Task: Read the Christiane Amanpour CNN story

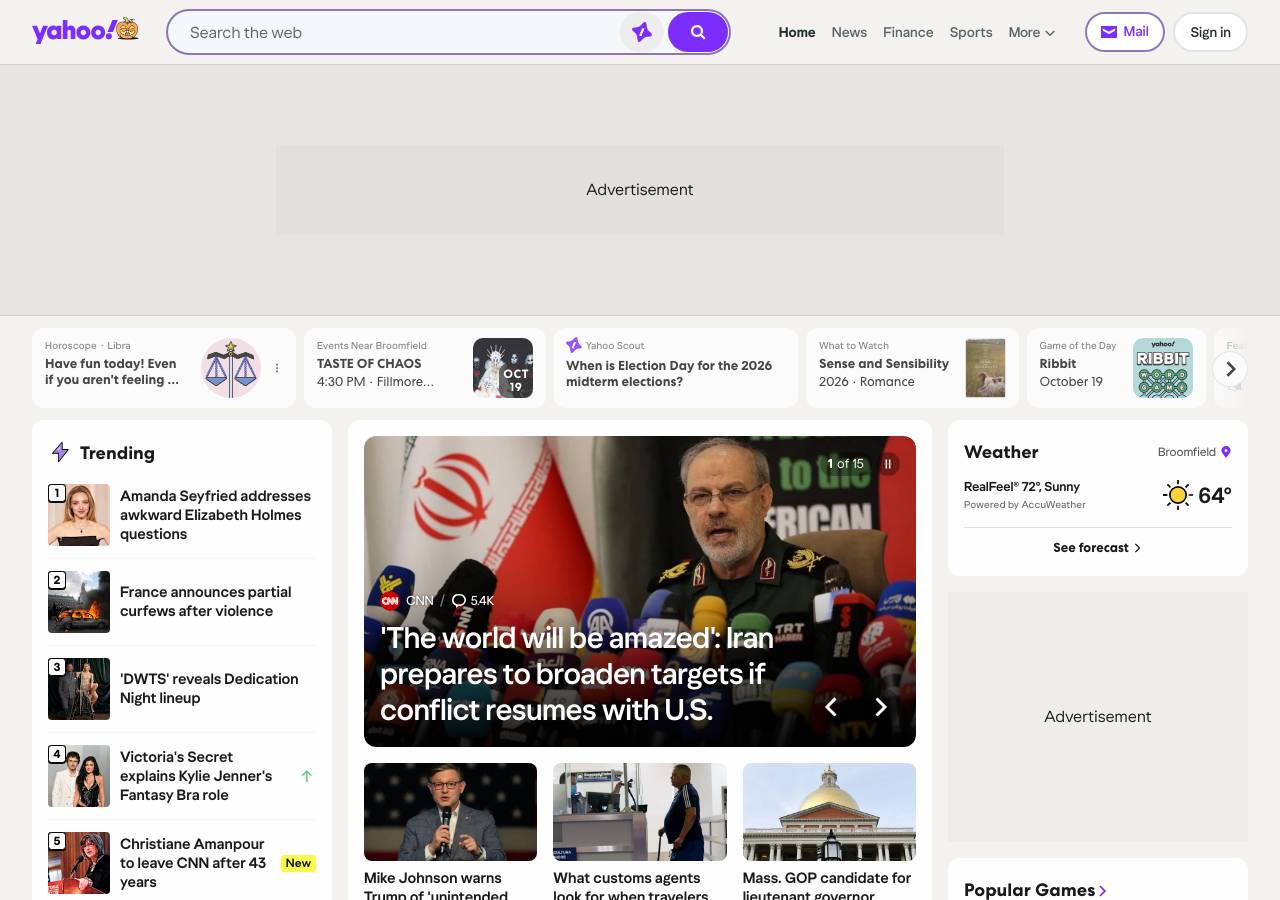Action: click(x=193, y=863)
